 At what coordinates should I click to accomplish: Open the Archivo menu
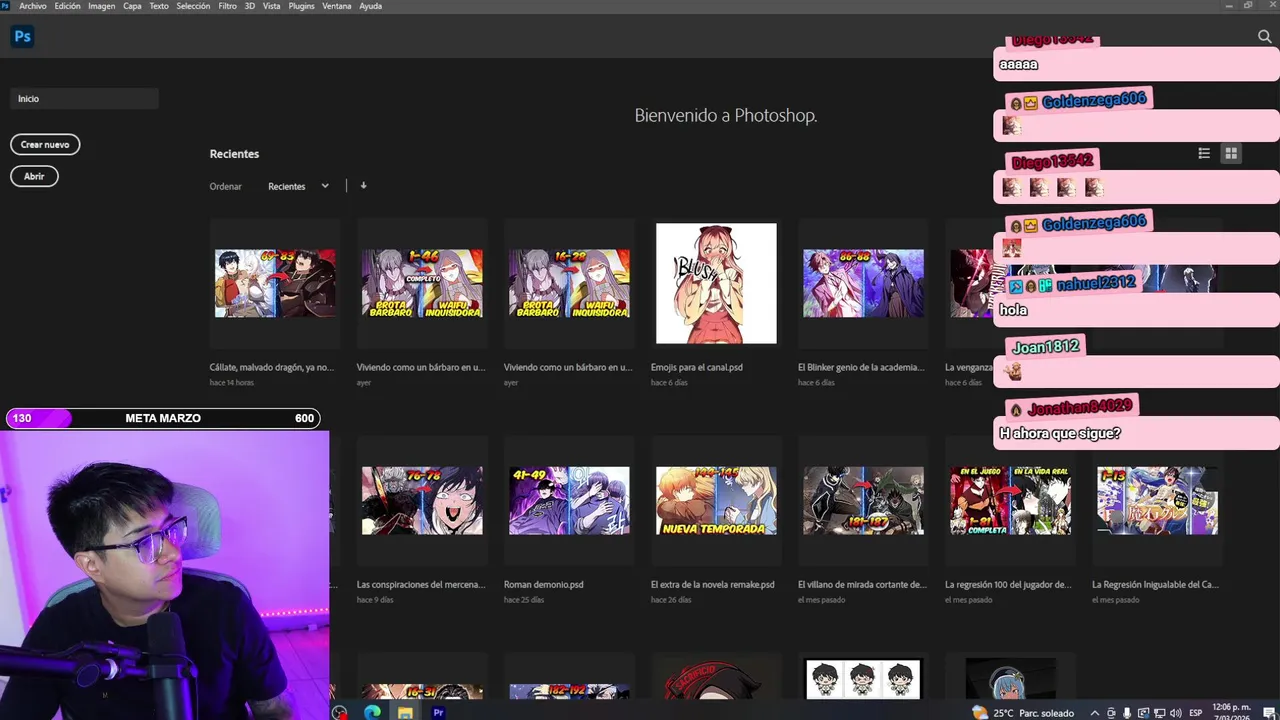coord(33,6)
